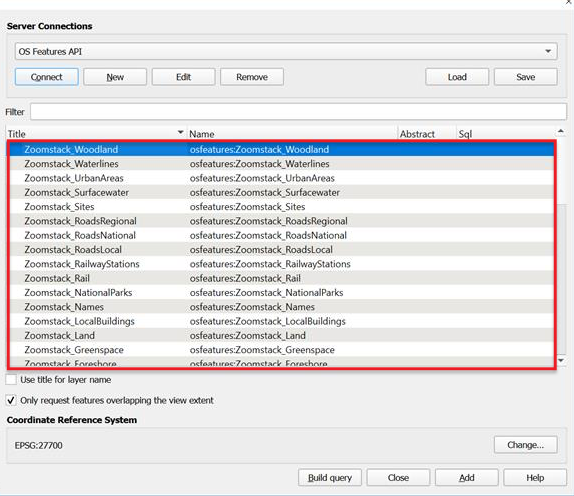The width and height of the screenshot is (574, 496).
Task: Click name cell osfeatures:Zoomstack_Greenspace
Action: 262,350
